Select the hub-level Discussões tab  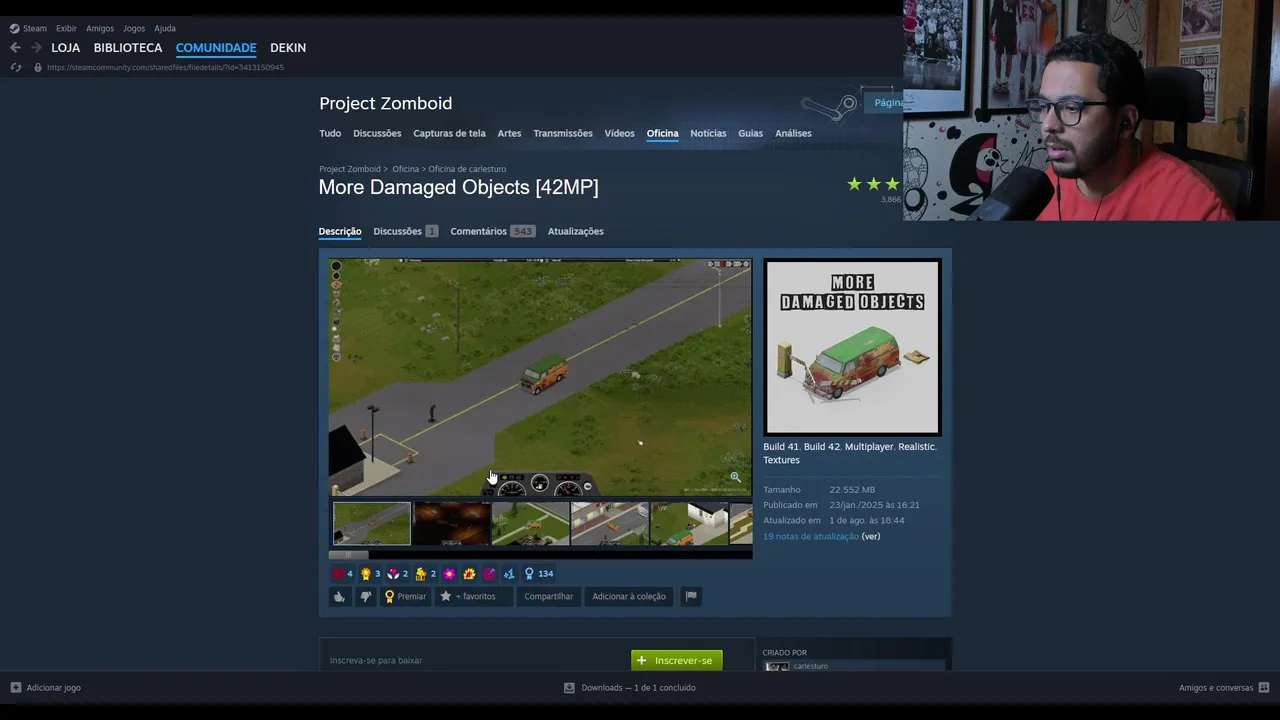click(x=377, y=133)
